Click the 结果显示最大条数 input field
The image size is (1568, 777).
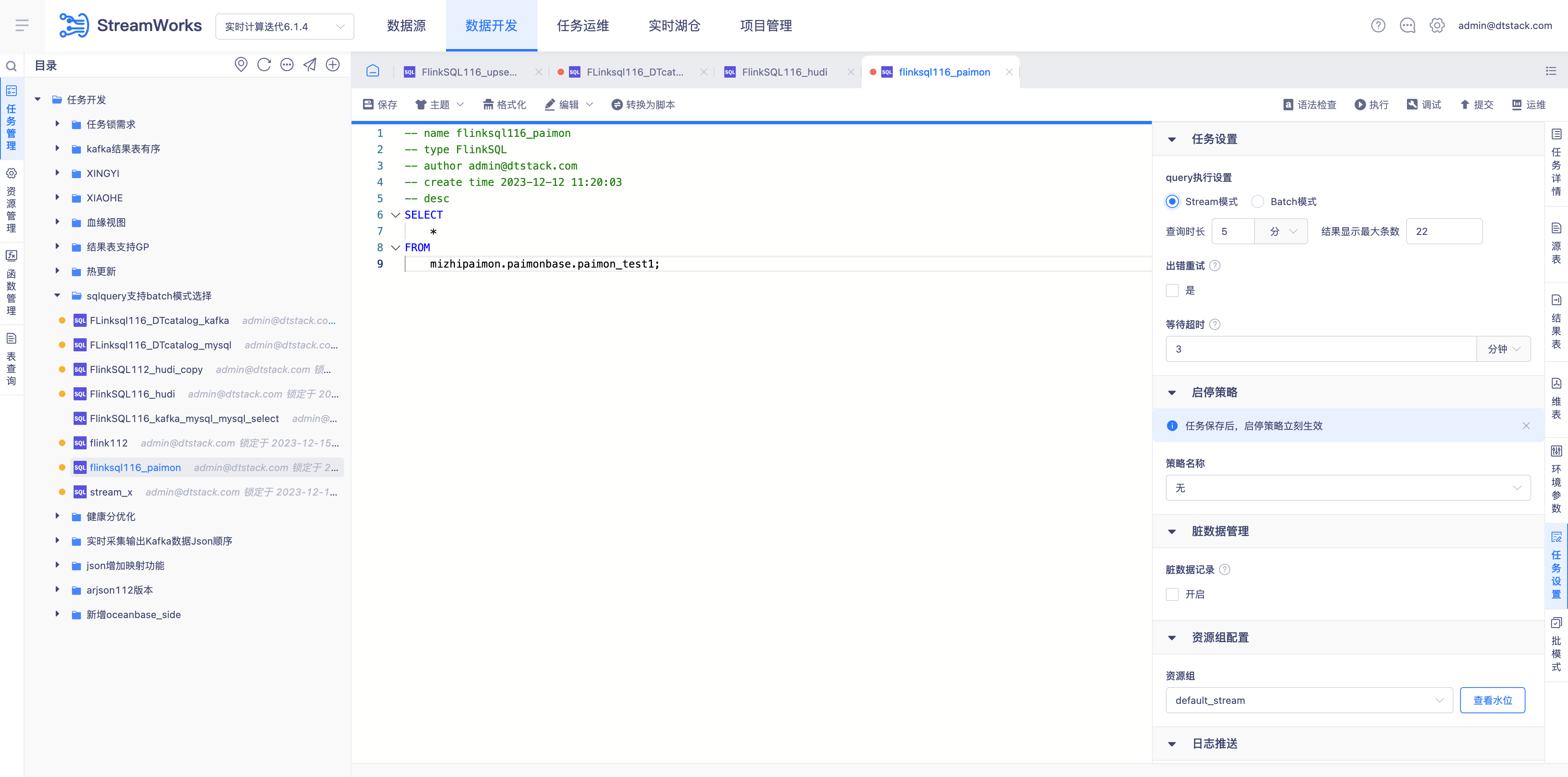(1444, 231)
